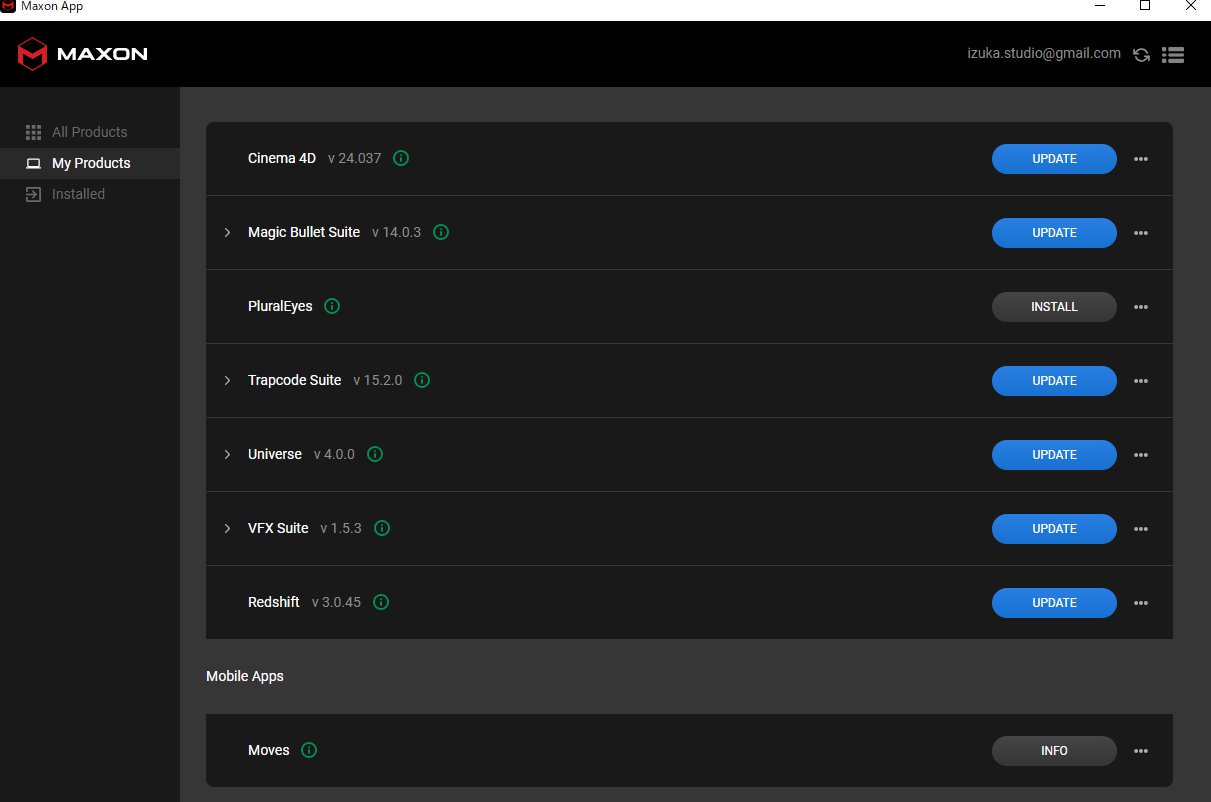
Task: Open the info icon beside Moves
Action: coord(308,750)
